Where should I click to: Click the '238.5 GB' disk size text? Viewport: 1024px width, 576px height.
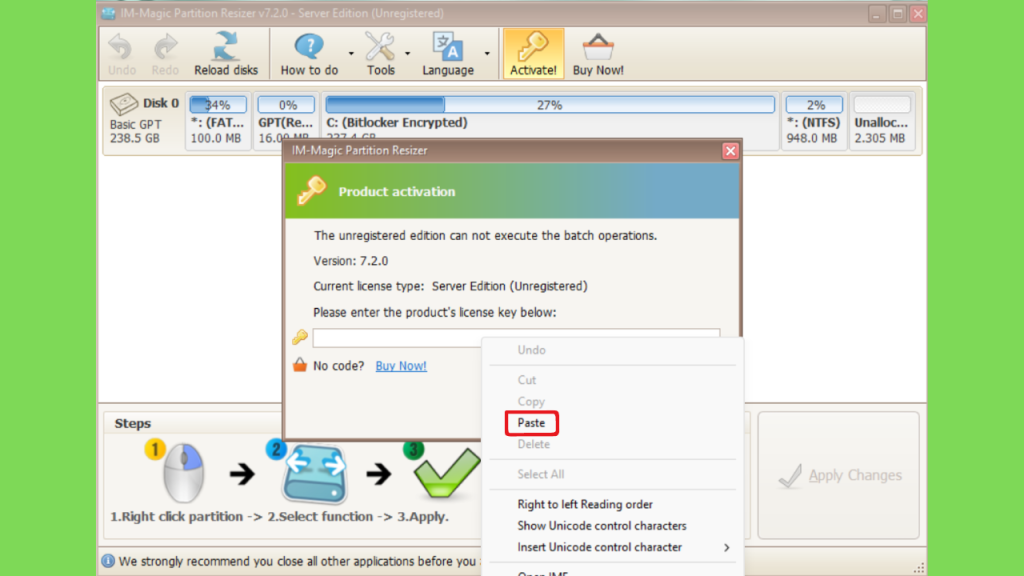click(135, 138)
